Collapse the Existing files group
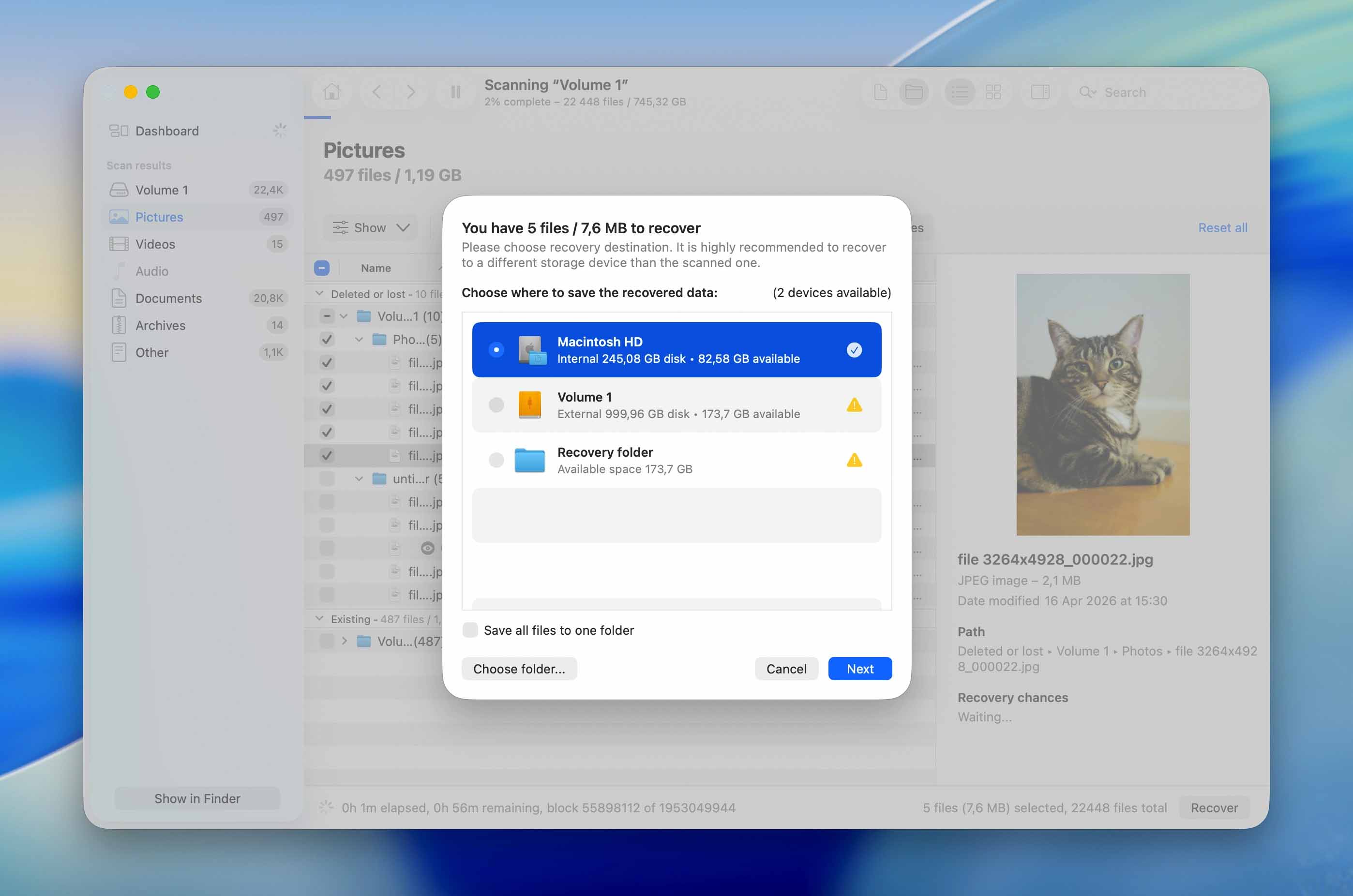 click(x=319, y=619)
